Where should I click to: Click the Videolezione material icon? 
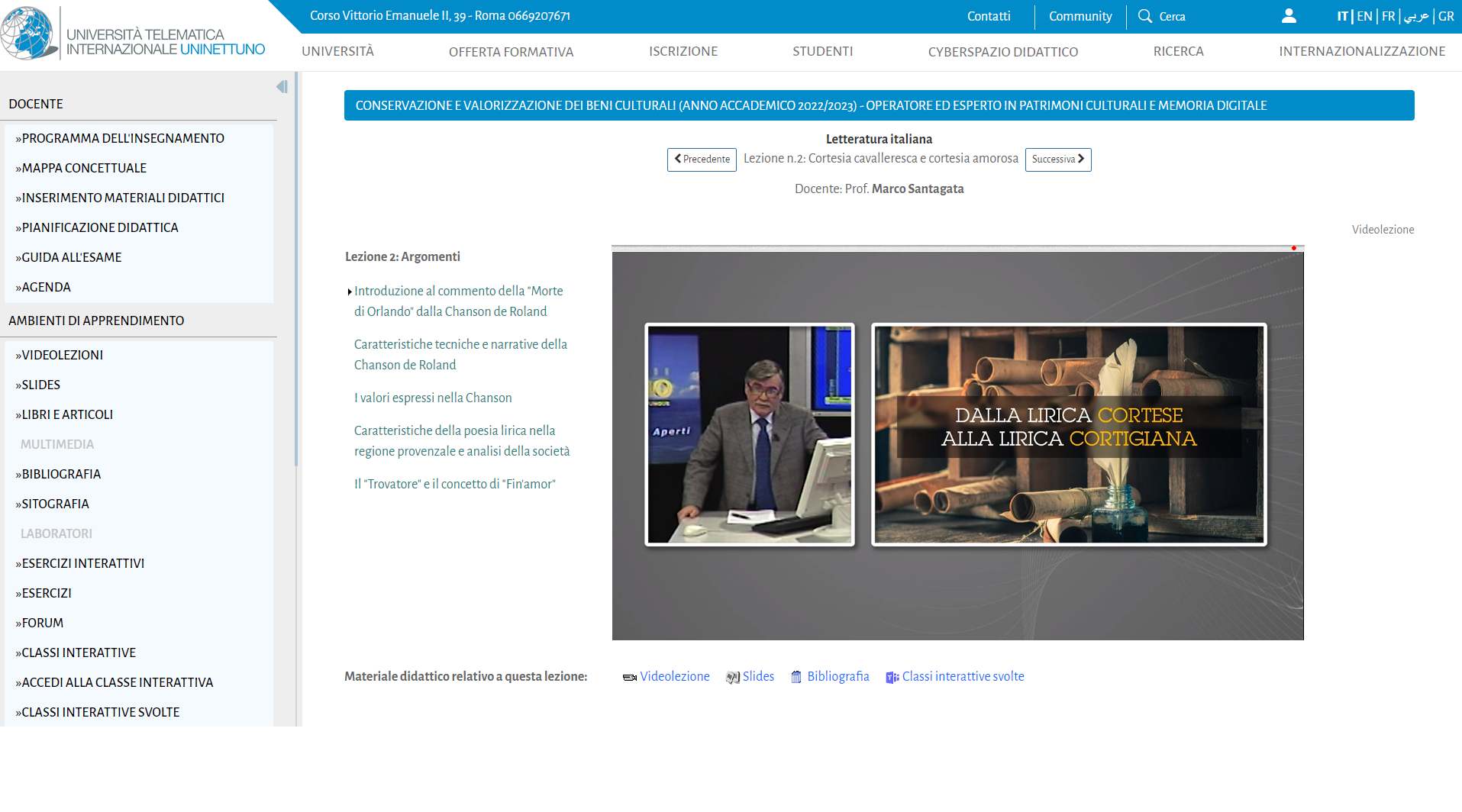click(x=629, y=678)
